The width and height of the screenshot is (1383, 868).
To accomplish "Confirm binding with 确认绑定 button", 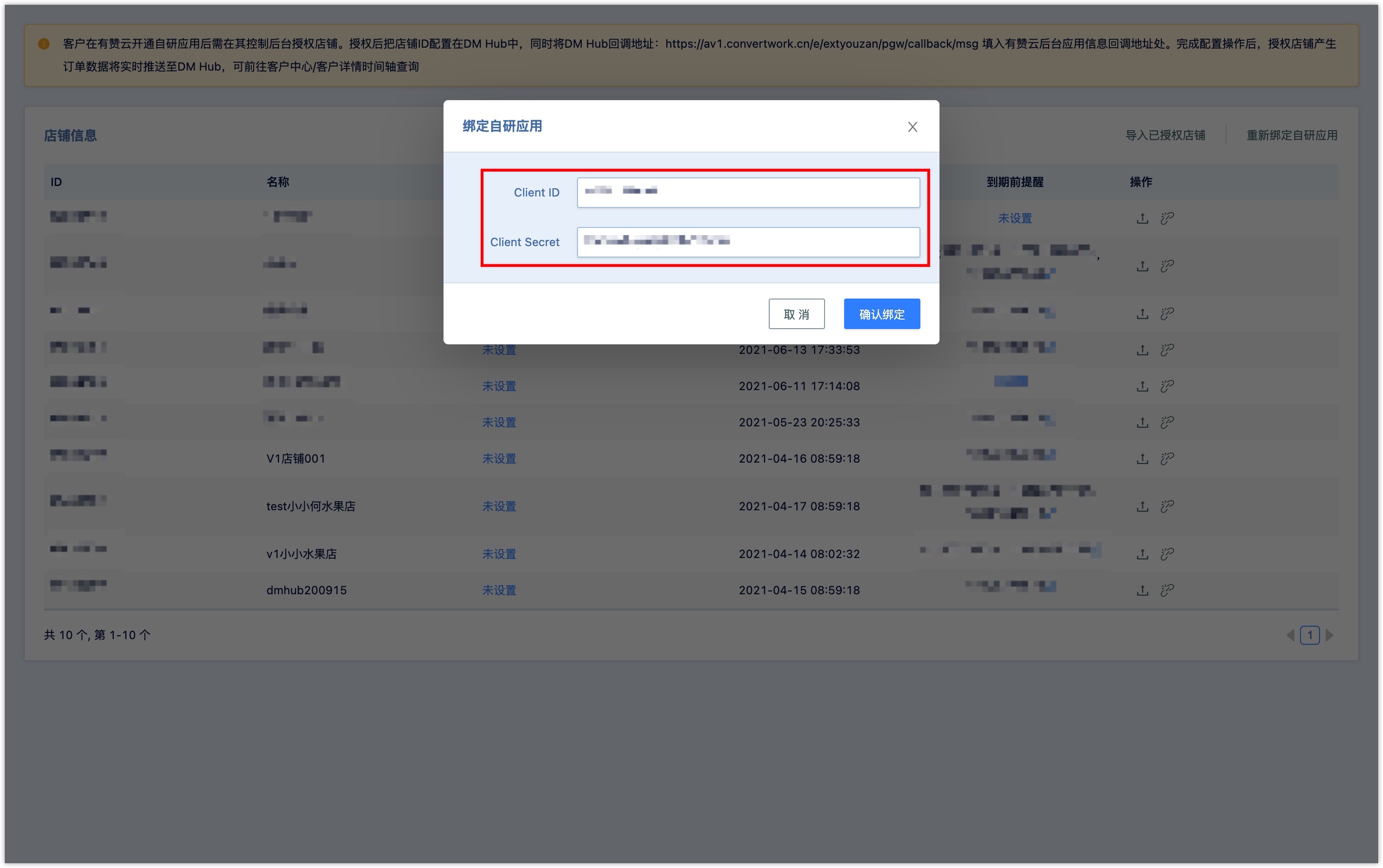I will 881,314.
